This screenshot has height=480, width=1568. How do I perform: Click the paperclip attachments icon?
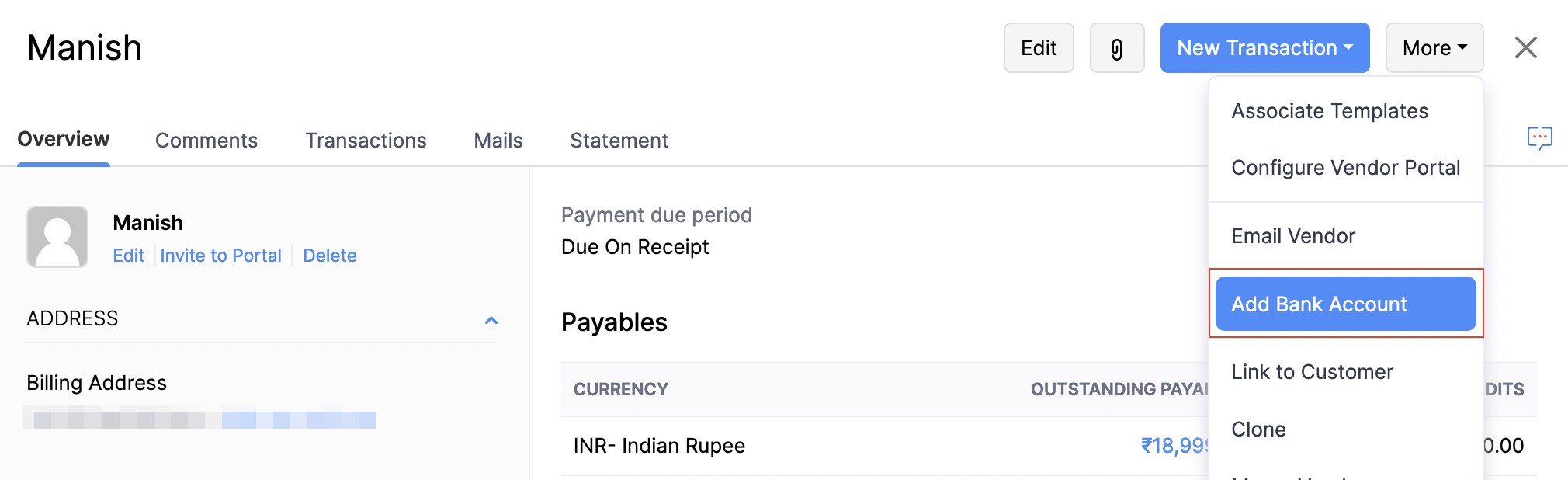tap(1116, 47)
